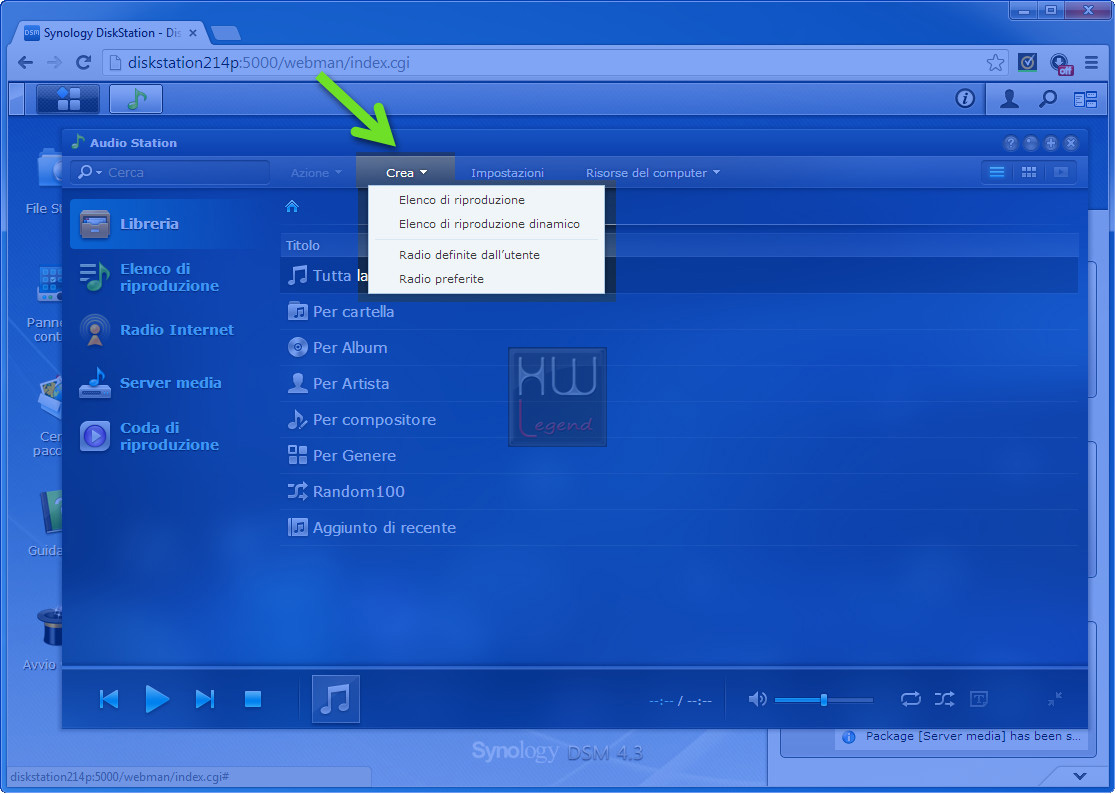
Task: Click the Audio Station help icon
Action: [x=1011, y=144]
